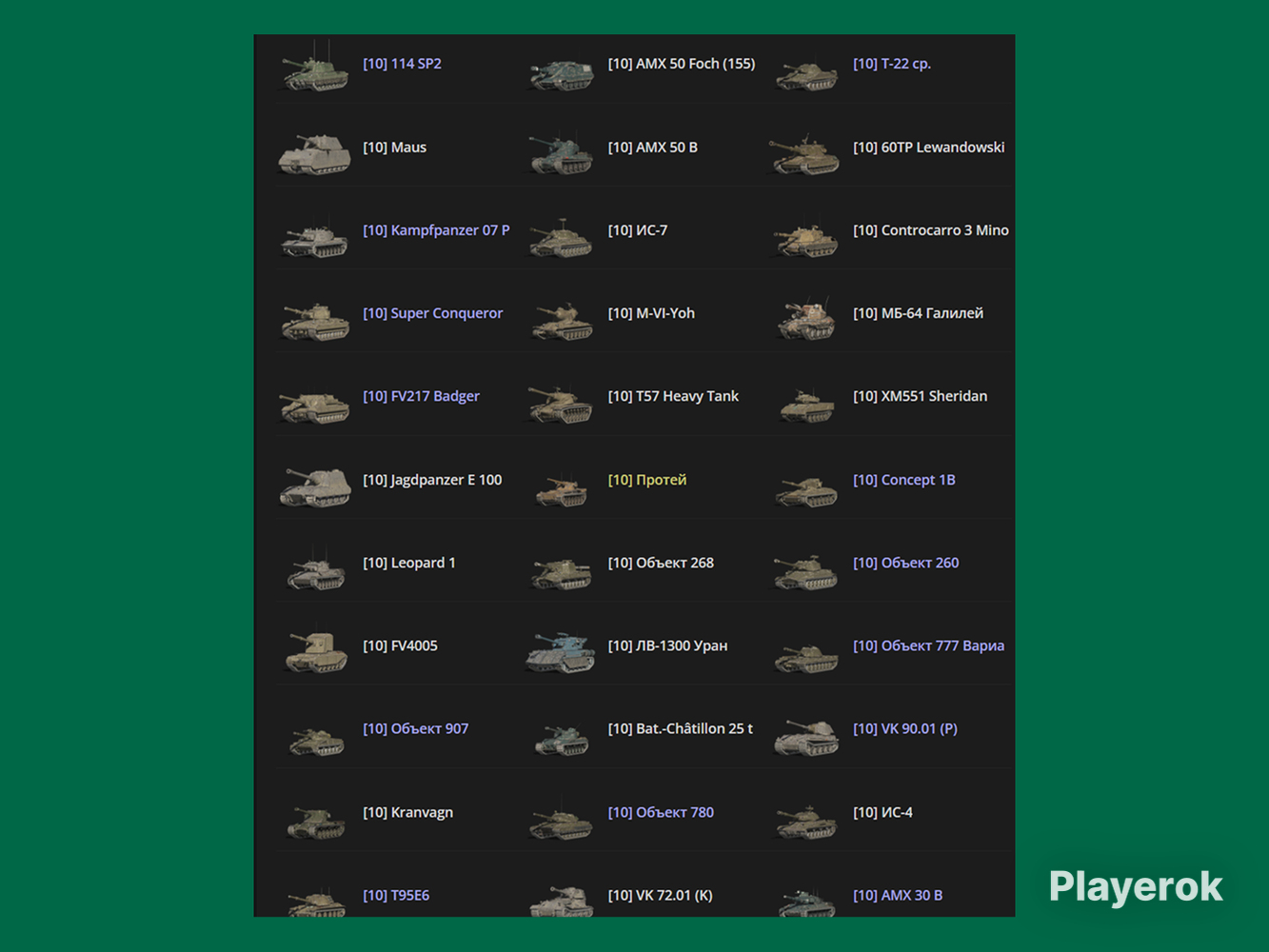Screen dimensions: 1269x952
Task: Select the Super Conqueror tank icon
Action: (x=315, y=320)
